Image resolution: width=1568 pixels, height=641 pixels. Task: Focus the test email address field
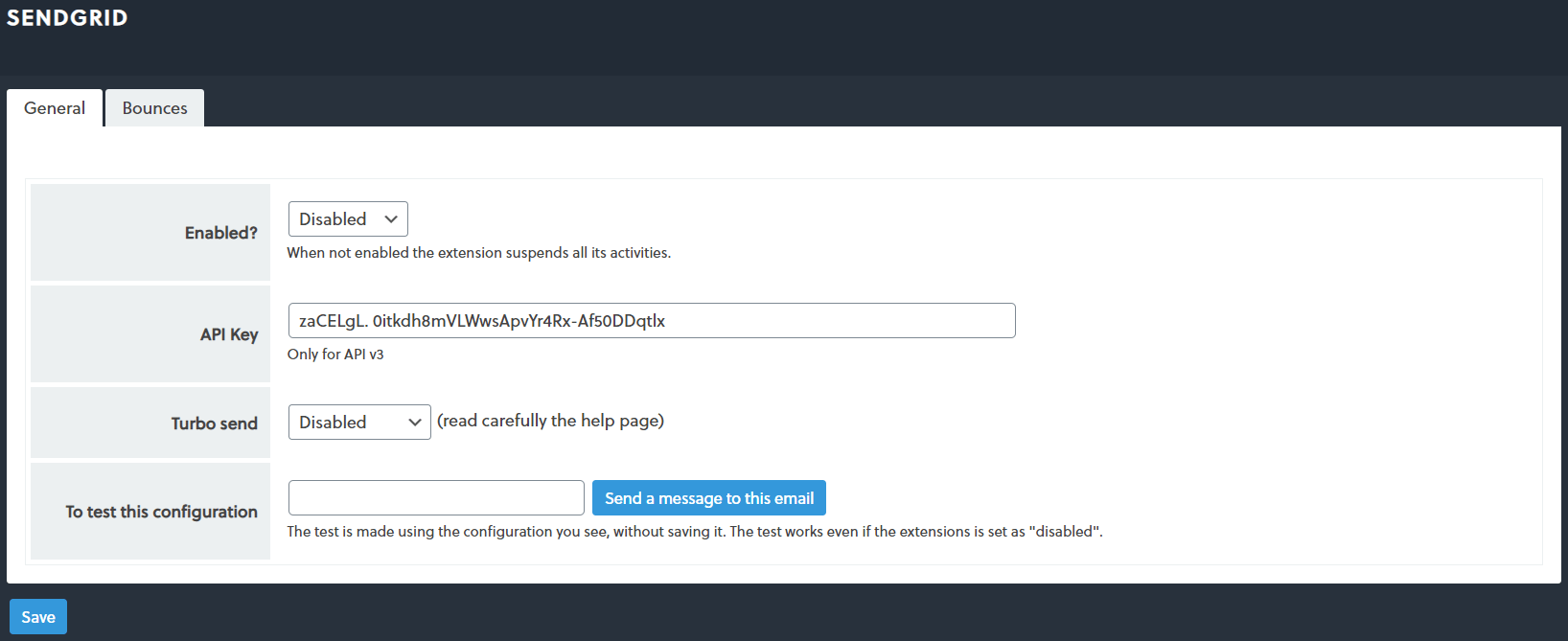point(436,498)
